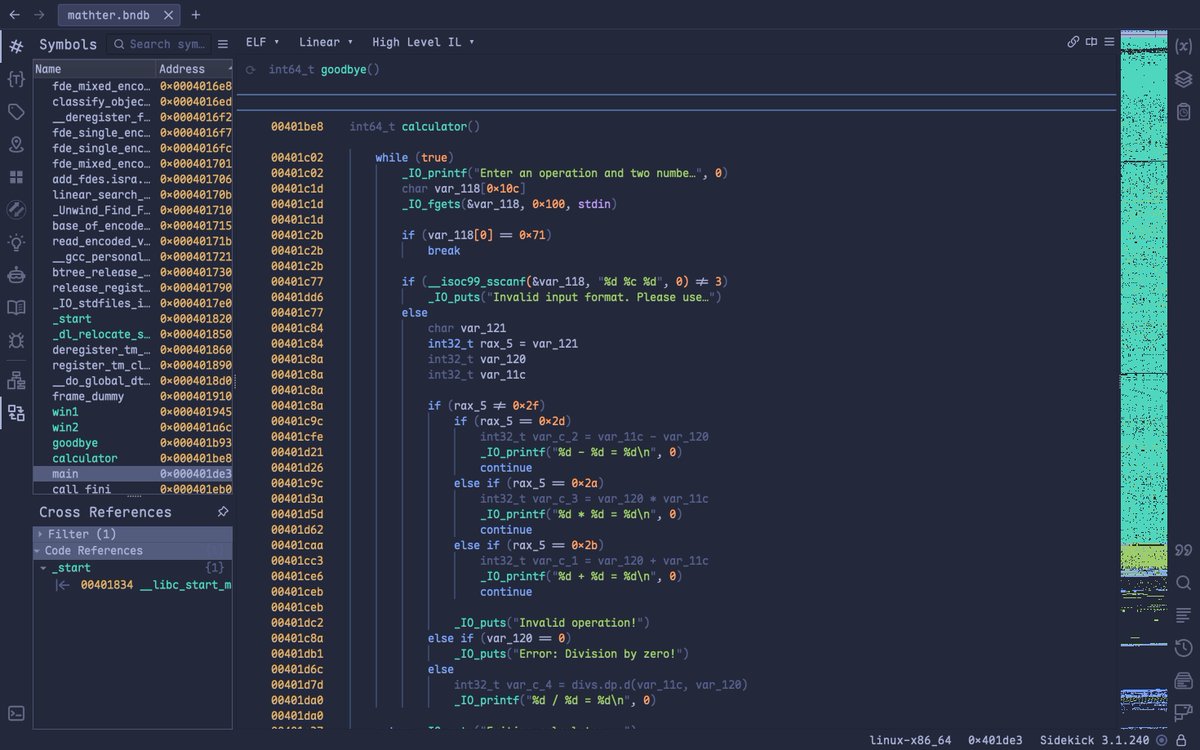This screenshot has height=750, width=1200.
Task: Open the text-lines icon in right sidebar
Action: (1184, 614)
